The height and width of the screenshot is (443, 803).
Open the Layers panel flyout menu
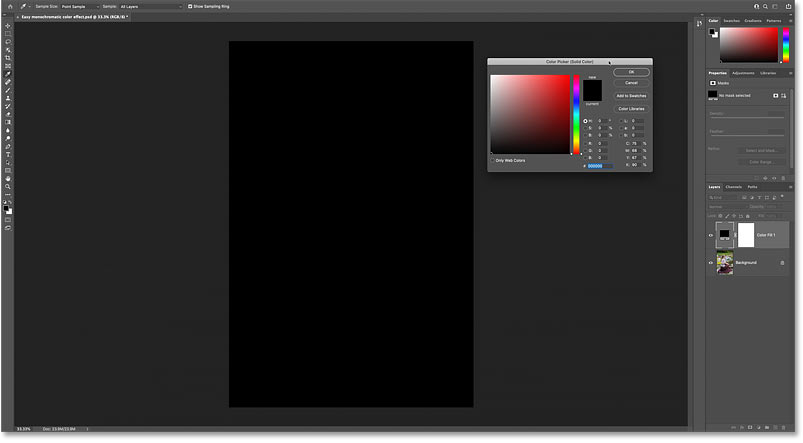(x=790, y=187)
